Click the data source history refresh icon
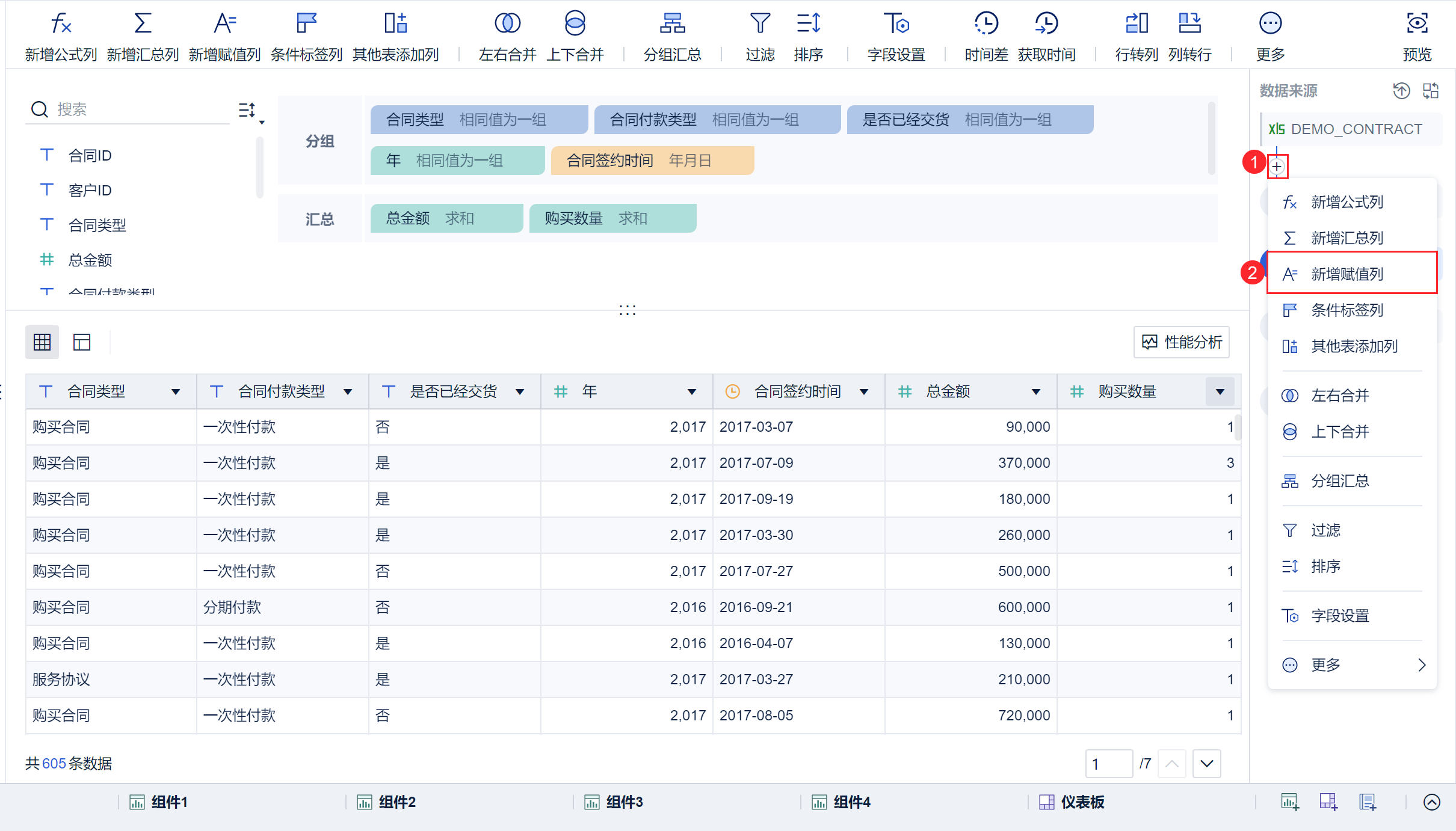Screen dimensions: 1456x831 1401,91
